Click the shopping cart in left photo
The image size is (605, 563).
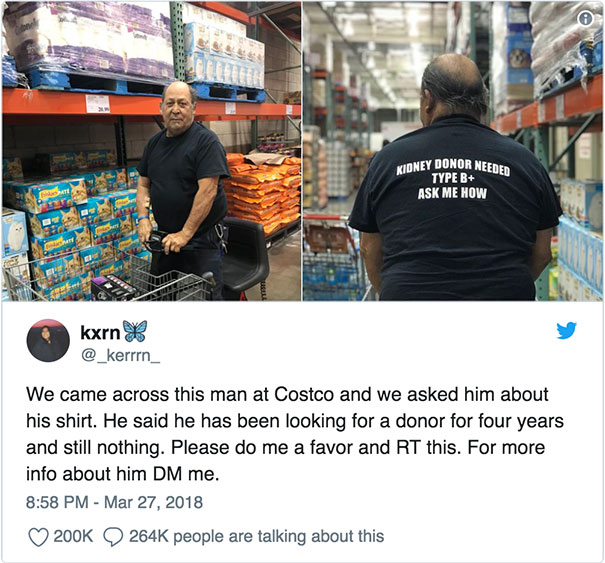pos(108,280)
